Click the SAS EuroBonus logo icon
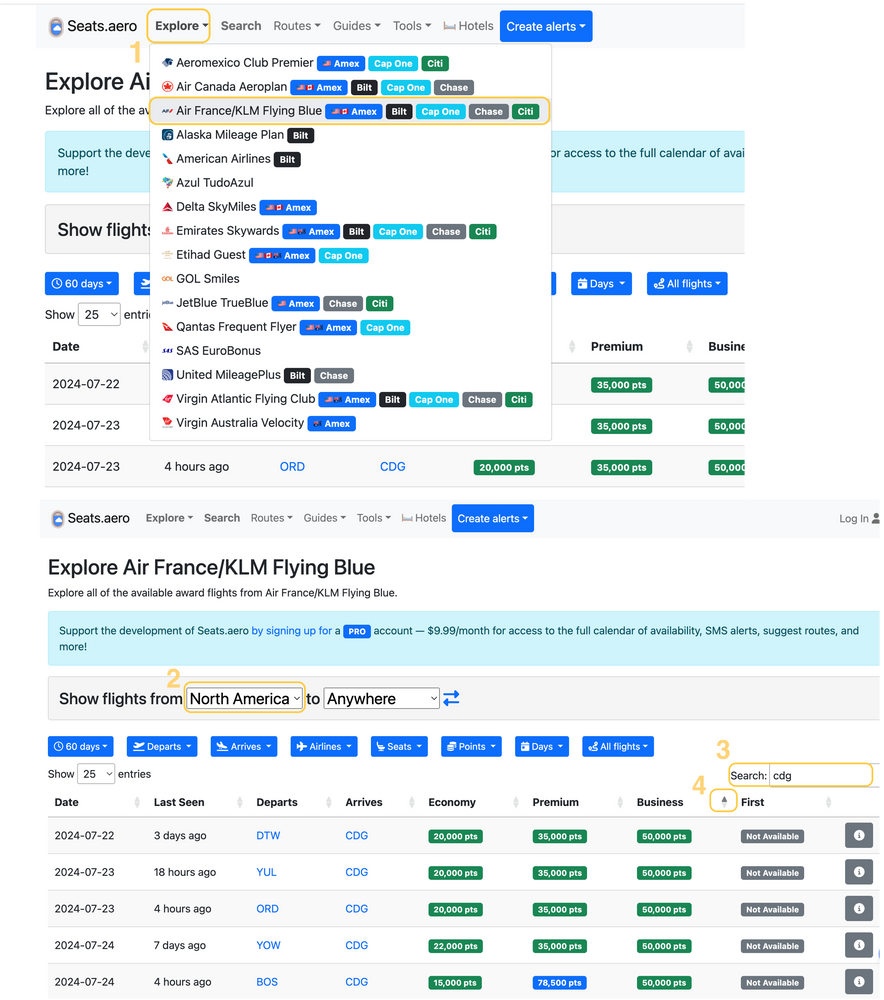Viewport: 884px width, 1000px height. click(167, 351)
